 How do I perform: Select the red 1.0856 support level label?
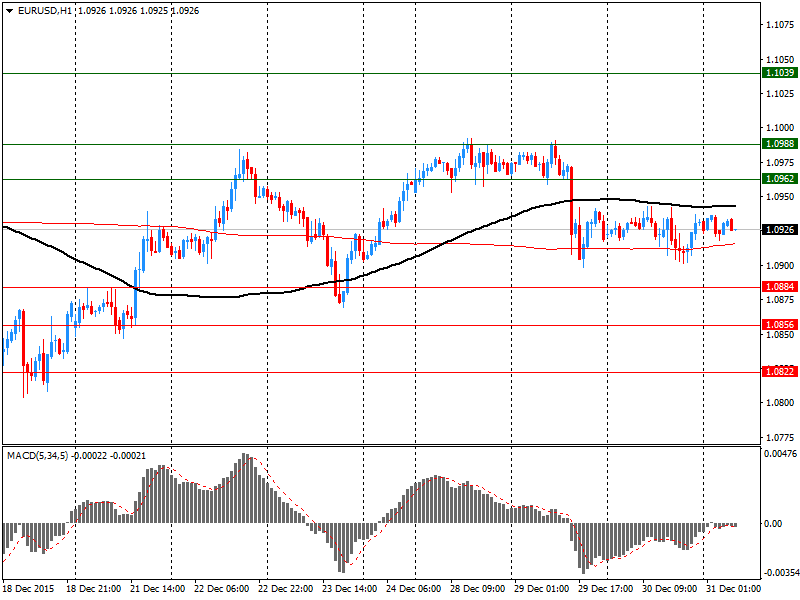pyautogui.click(x=780, y=325)
